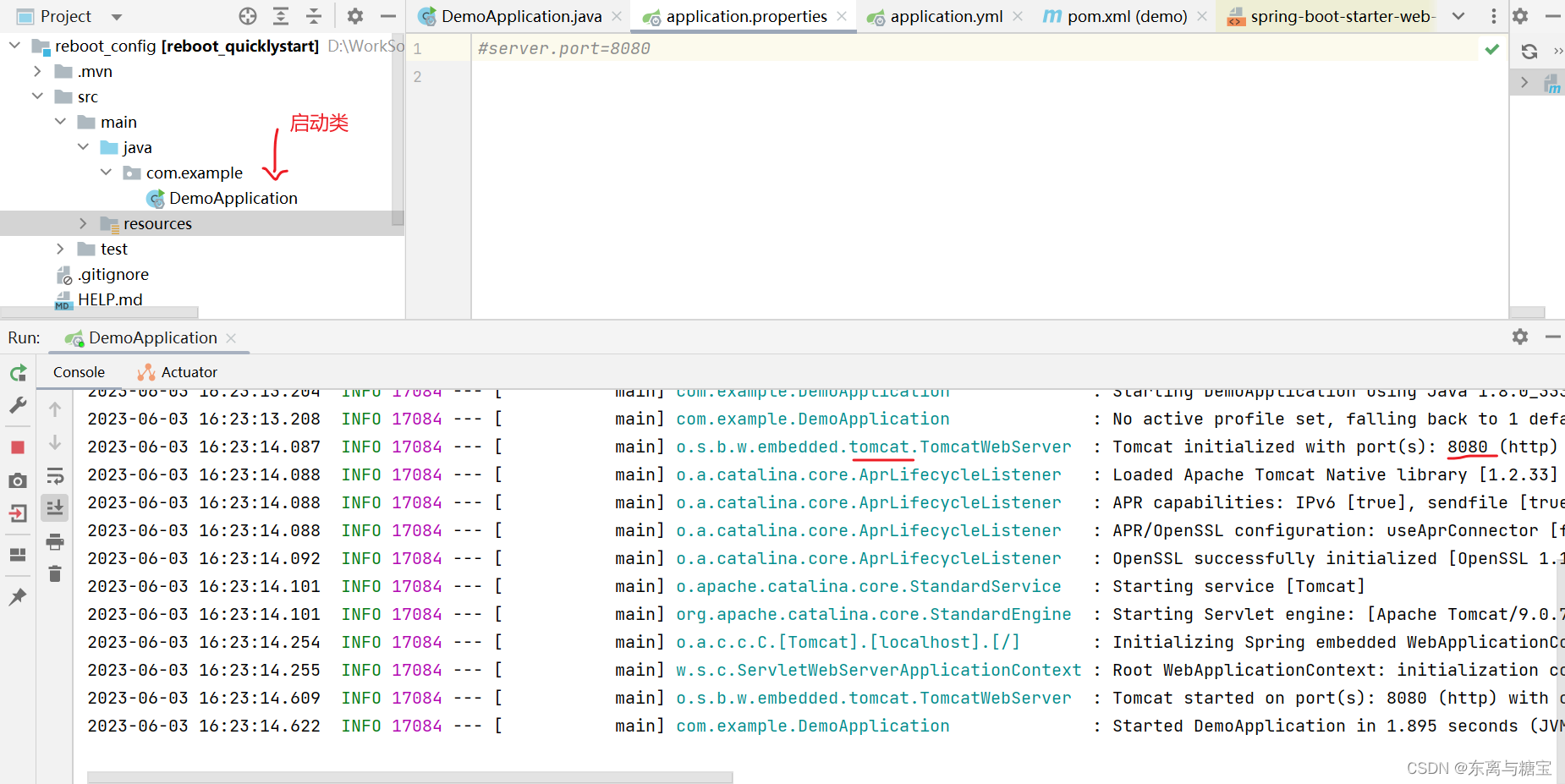Open the Project view dropdown
This screenshot has height=784, width=1565.
117,17
